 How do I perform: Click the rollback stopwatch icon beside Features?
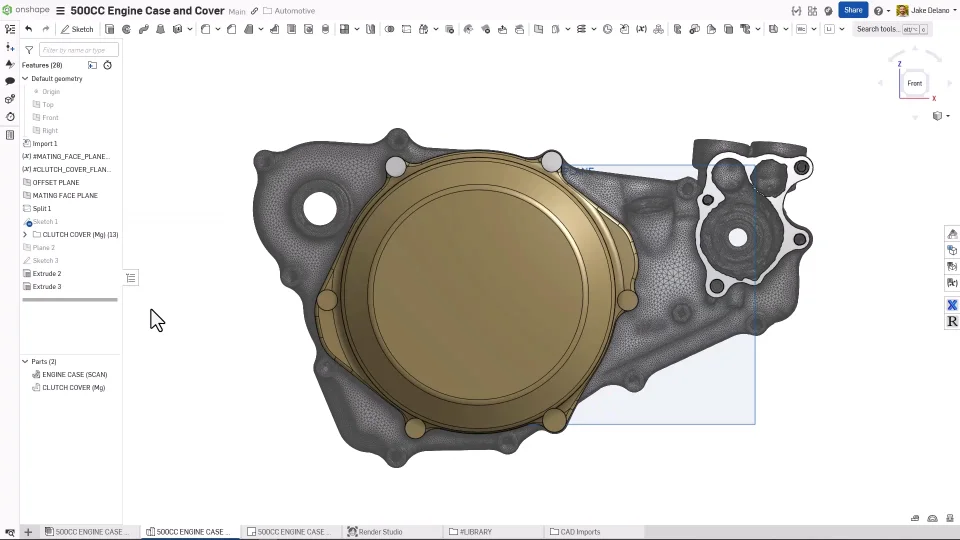coord(108,65)
